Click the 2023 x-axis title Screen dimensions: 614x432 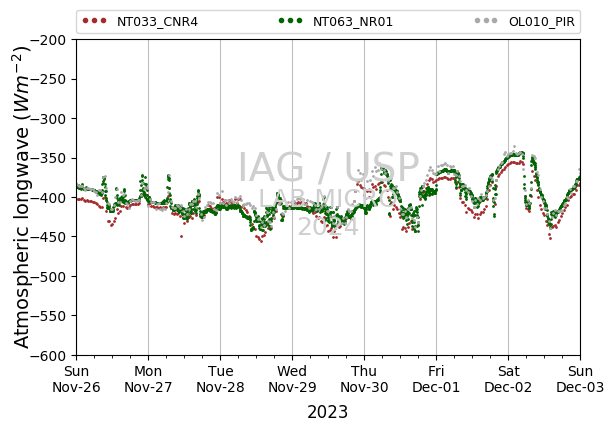[x=327, y=412]
